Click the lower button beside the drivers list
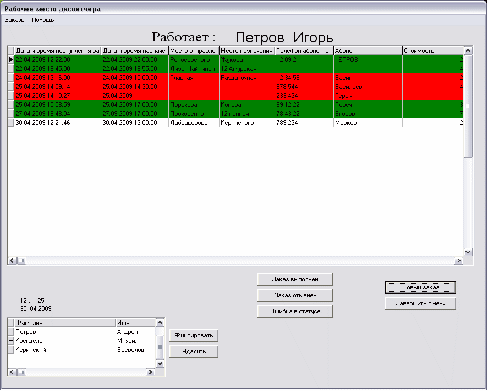 coord(194,351)
